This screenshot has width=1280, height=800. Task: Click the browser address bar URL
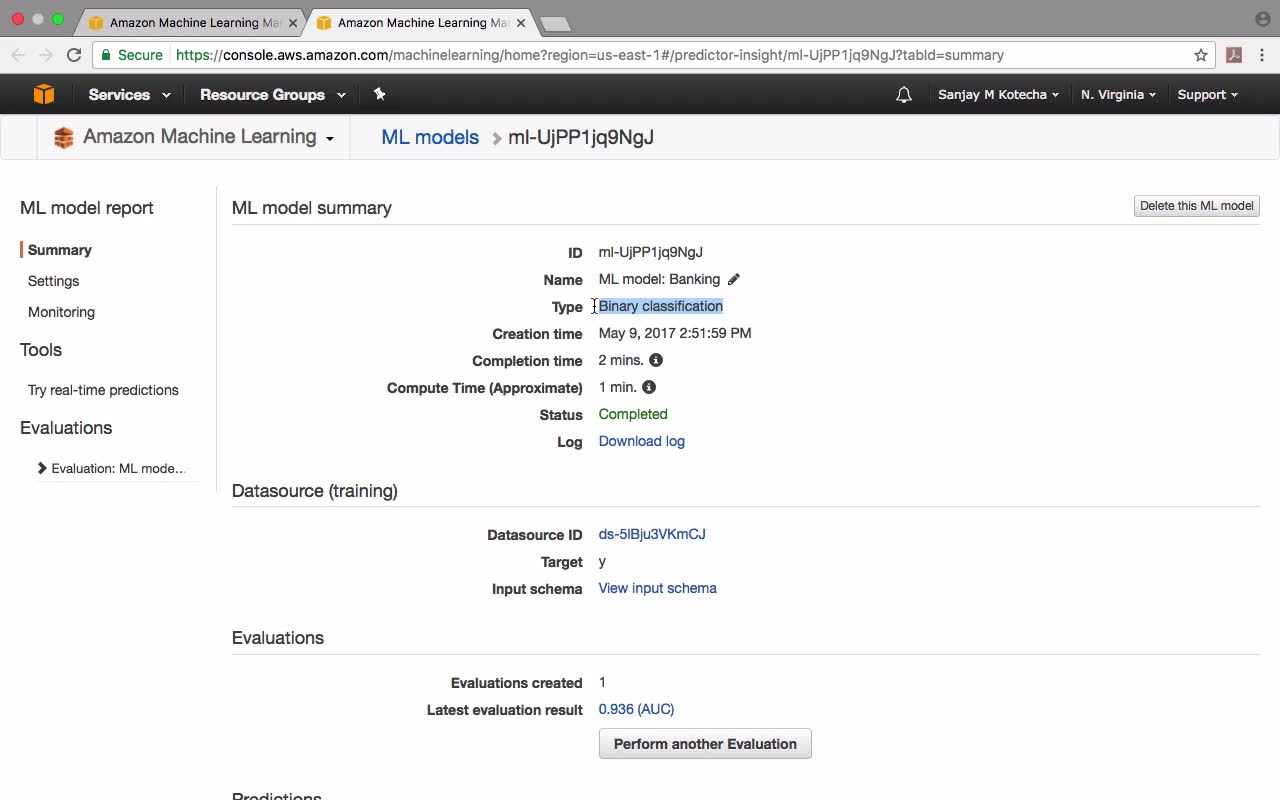tap(590, 55)
